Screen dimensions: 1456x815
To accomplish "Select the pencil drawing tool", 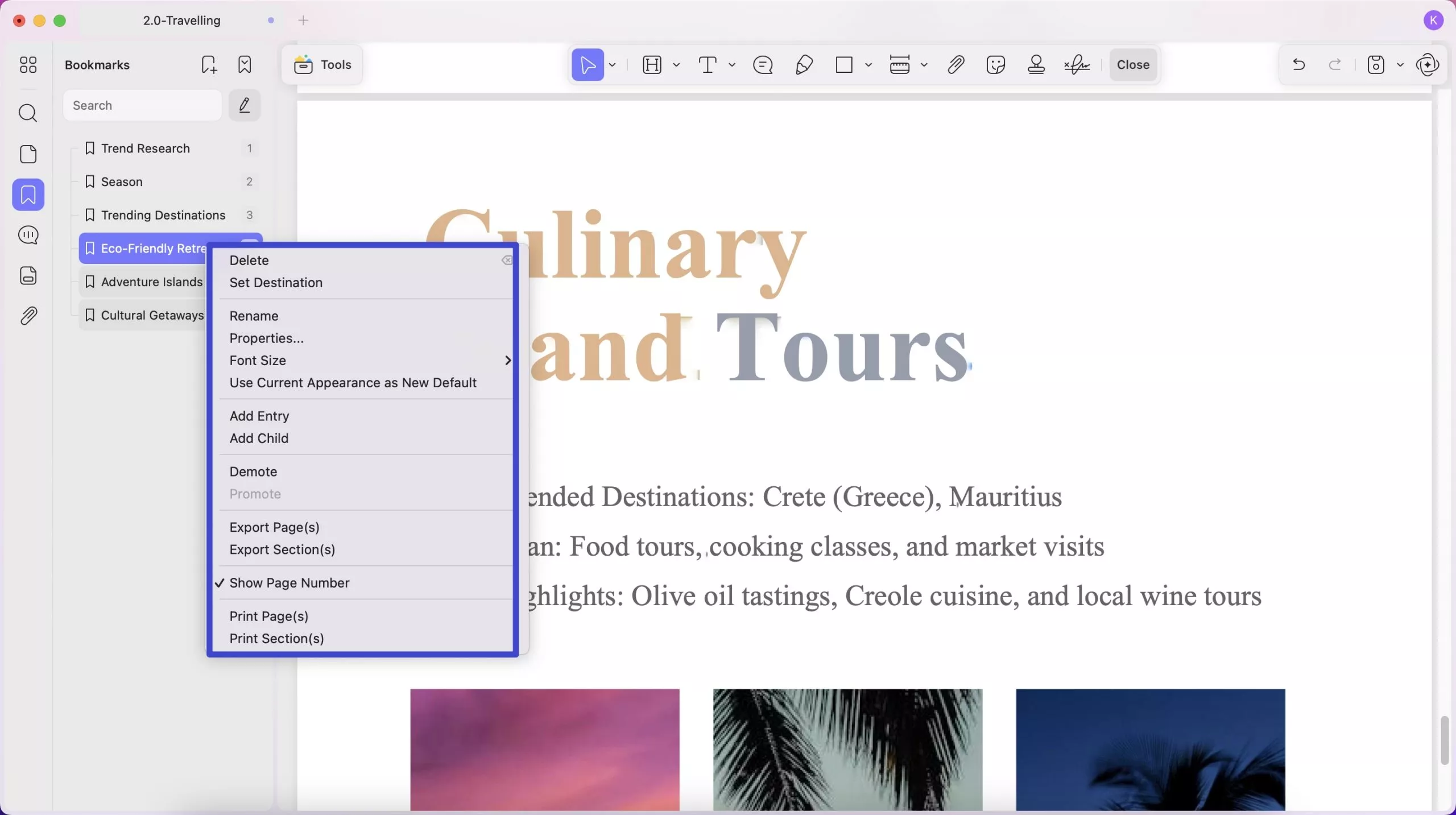I will [804, 65].
